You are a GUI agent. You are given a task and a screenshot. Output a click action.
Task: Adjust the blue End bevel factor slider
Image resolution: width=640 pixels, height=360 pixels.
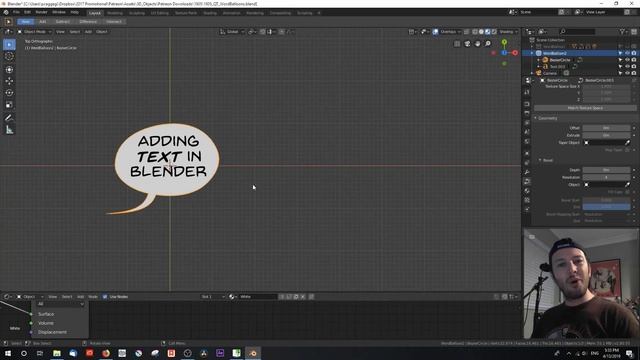pos(606,207)
